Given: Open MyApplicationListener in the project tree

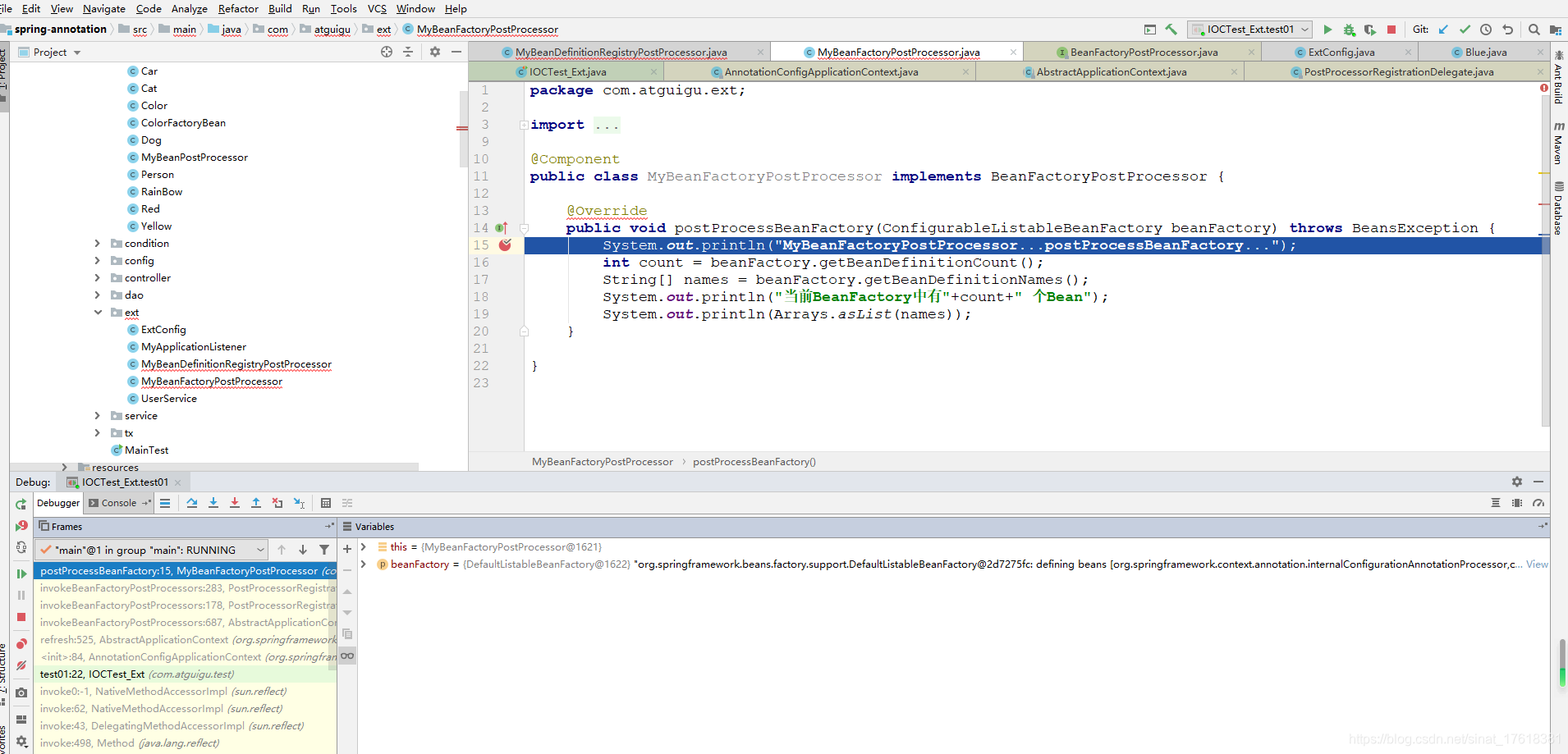Looking at the screenshot, I should (x=193, y=347).
